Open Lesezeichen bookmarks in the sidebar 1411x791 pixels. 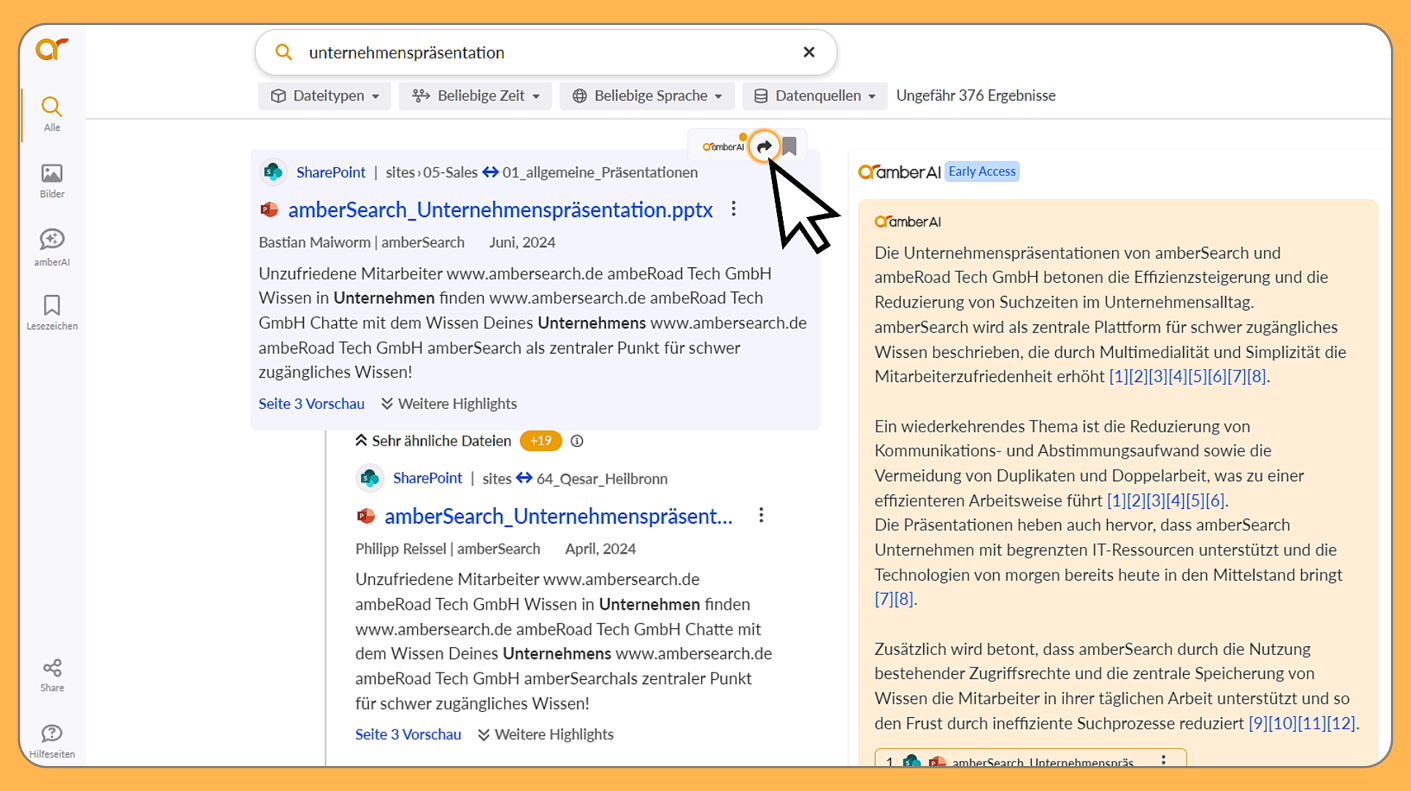[x=52, y=312]
